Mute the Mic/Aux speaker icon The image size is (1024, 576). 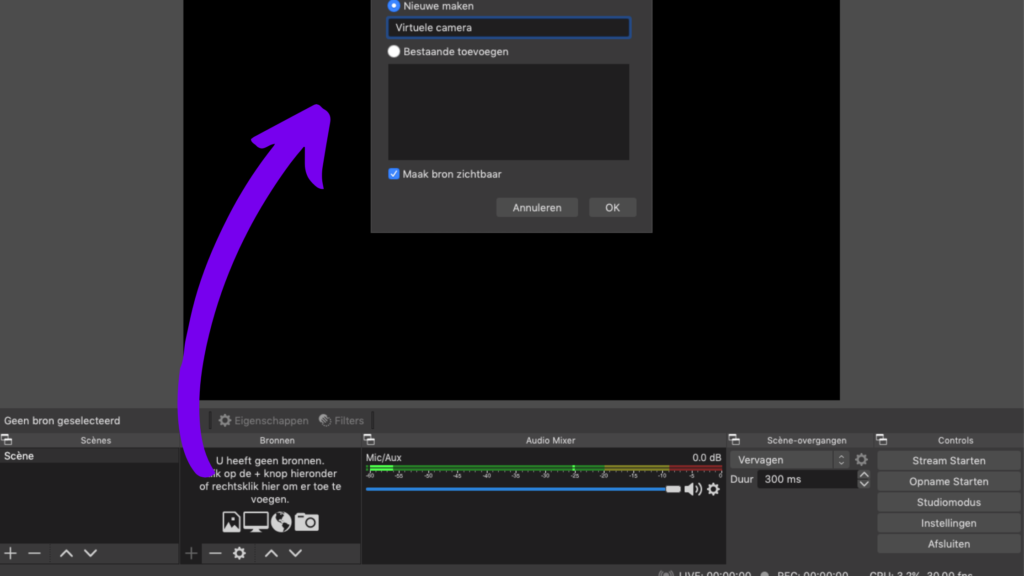[x=692, y=489]
